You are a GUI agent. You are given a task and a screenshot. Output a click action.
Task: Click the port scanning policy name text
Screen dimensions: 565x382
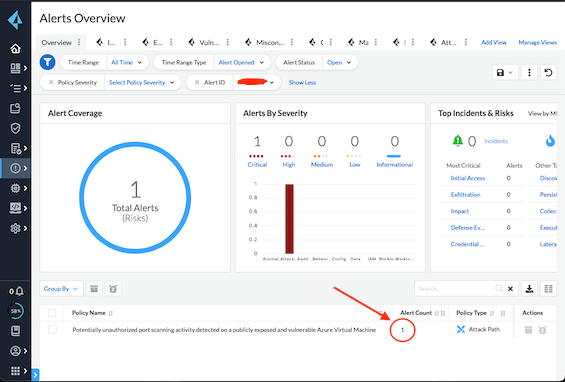224,330
